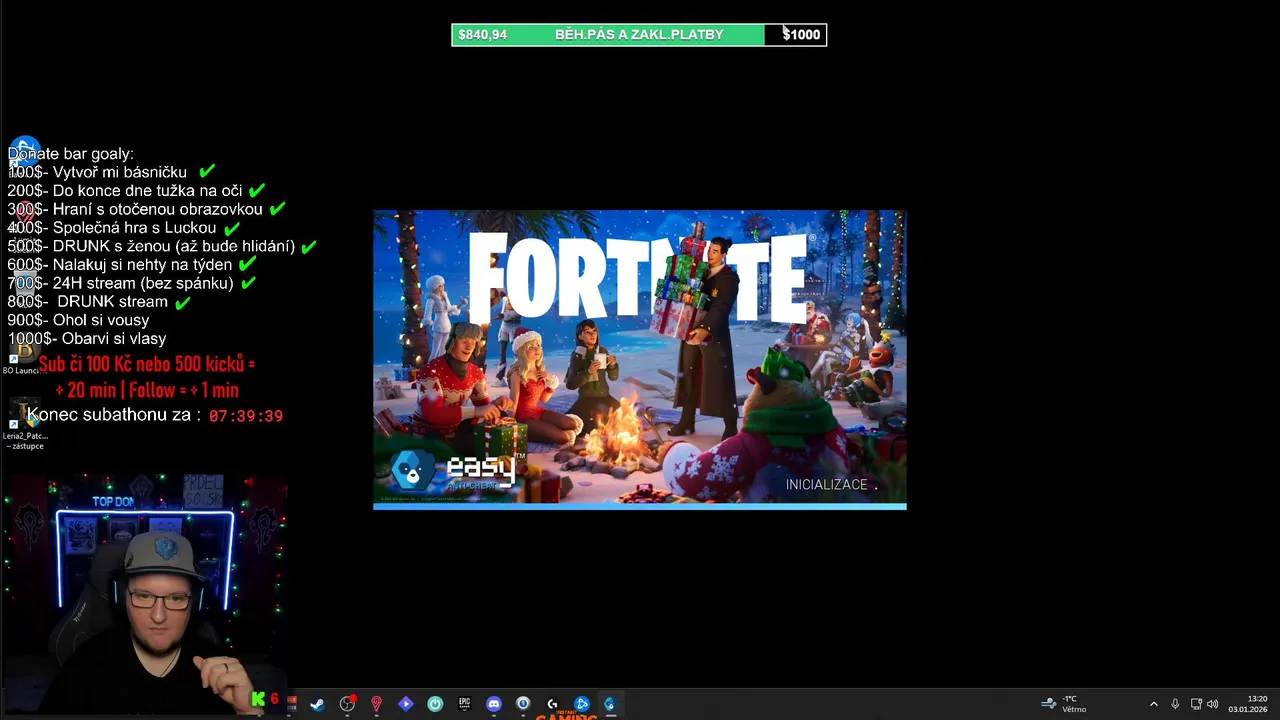Open the blue clock-shaped taskbar app
The image size is (1280, 720).
pos(523,704)
